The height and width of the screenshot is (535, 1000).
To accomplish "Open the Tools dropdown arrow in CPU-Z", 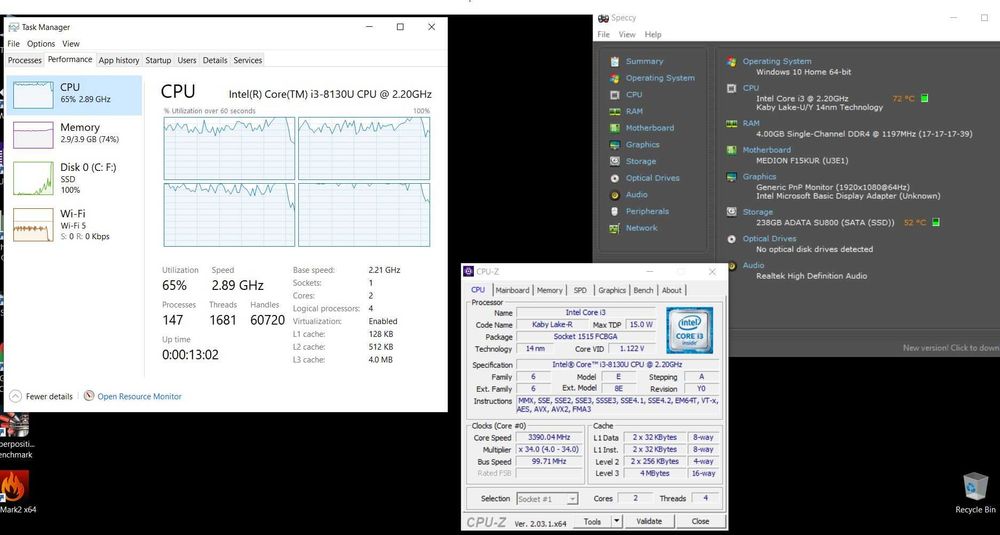I will pyautogui.click(x=617, y=521).
